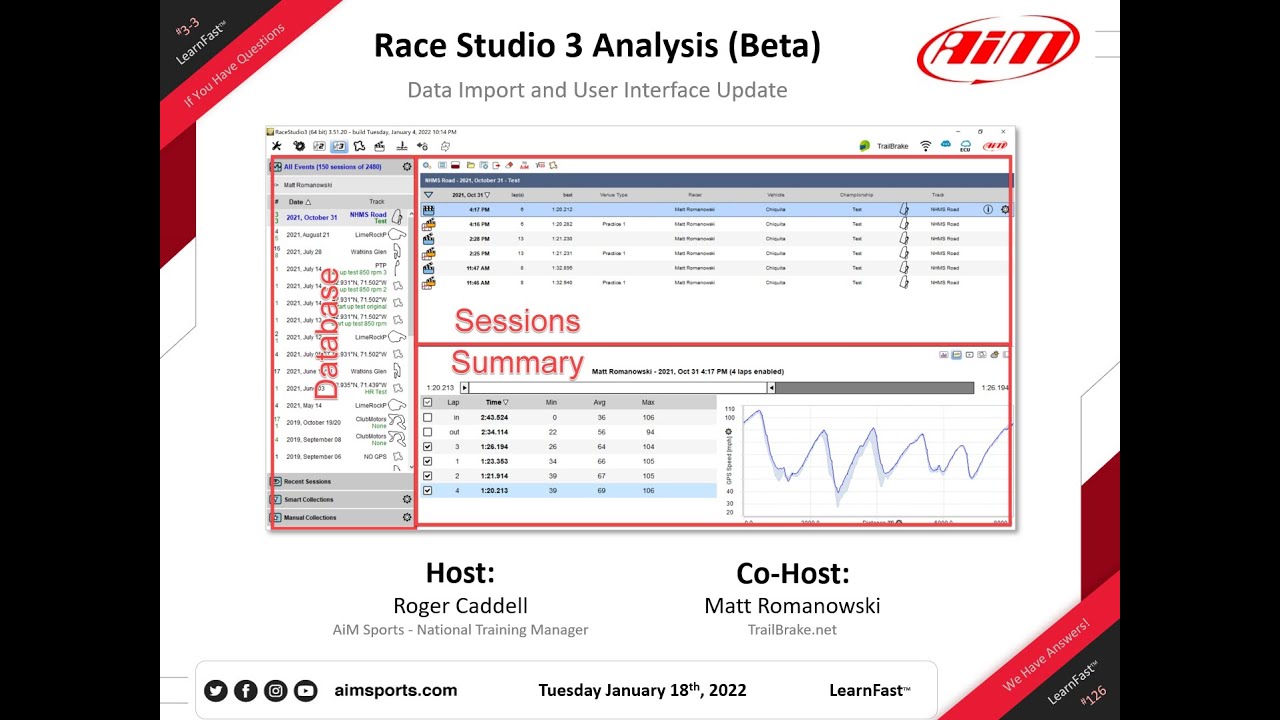The image size is (1280, 720).
Task: Click the magnifier search icon in sessions toolbar
Action: [x=427, y=165]
